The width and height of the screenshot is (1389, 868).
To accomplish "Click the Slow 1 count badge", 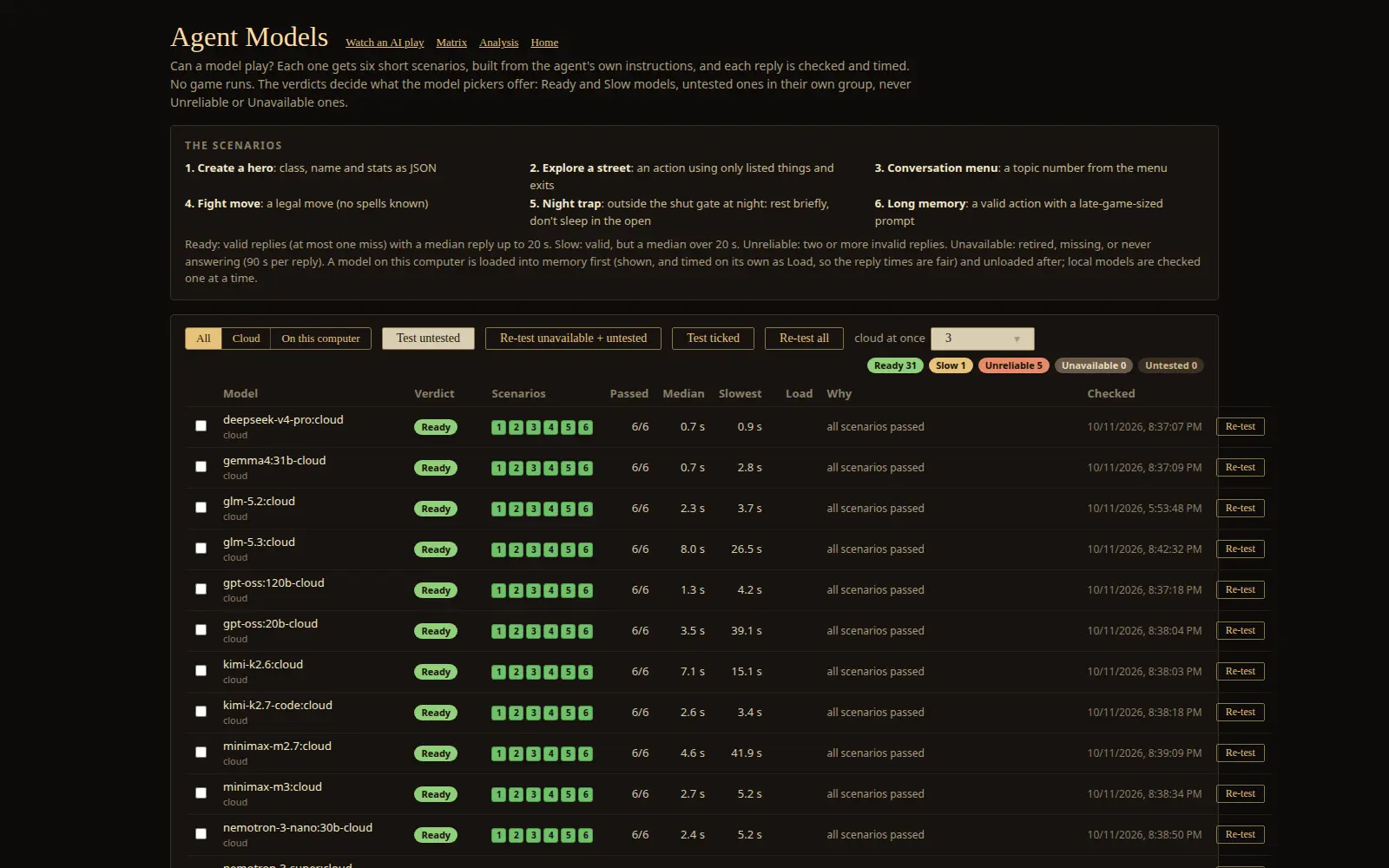I will tap(951, 365).
